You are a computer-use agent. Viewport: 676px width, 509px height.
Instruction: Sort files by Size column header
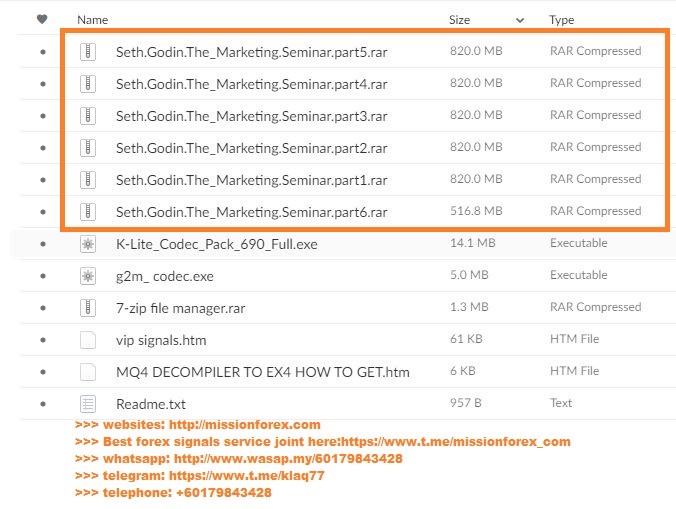[459, 20]
